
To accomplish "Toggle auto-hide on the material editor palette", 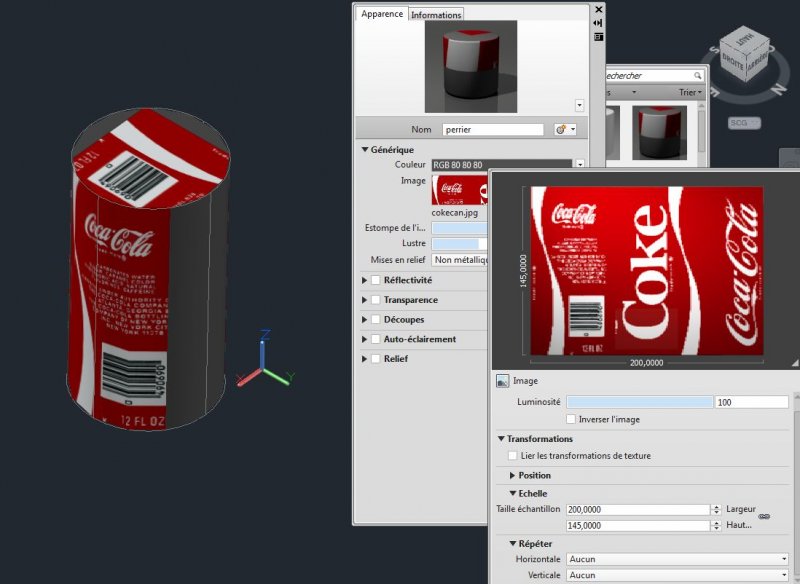I will [x=598, y=23].
